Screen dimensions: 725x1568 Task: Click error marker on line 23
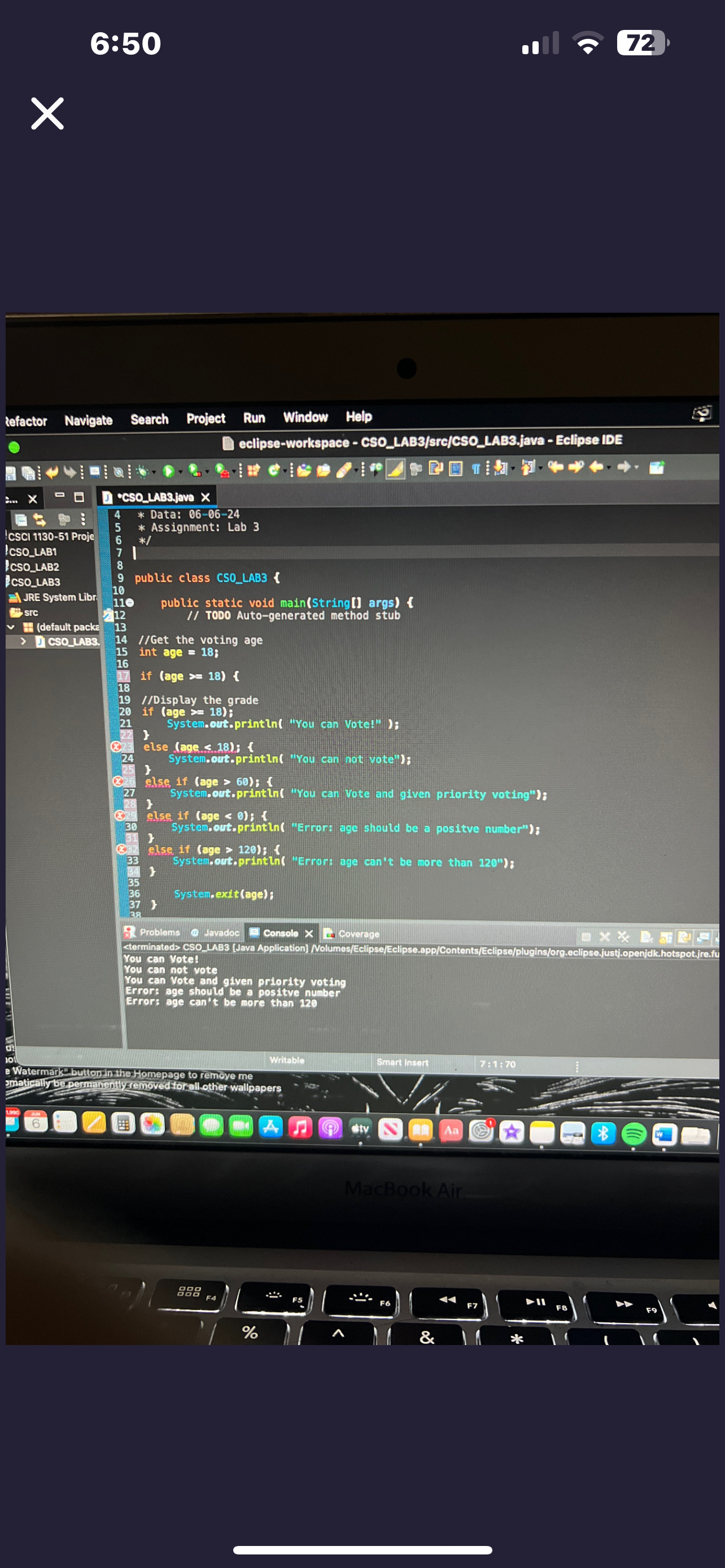(x=115, y=746)
